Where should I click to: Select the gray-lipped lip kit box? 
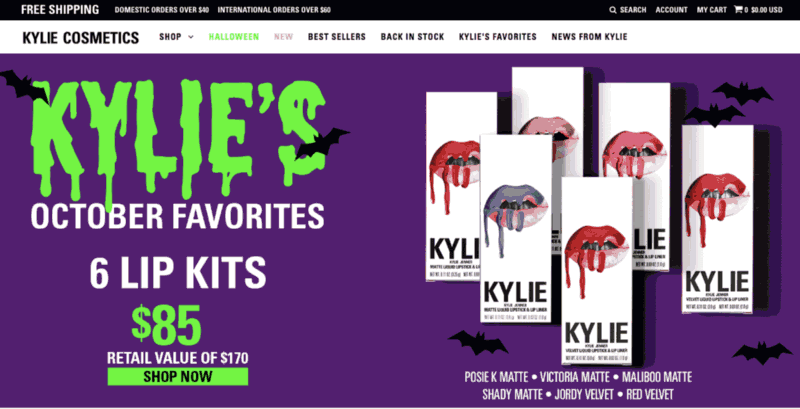pyautogui.click(x=516, y=228)
